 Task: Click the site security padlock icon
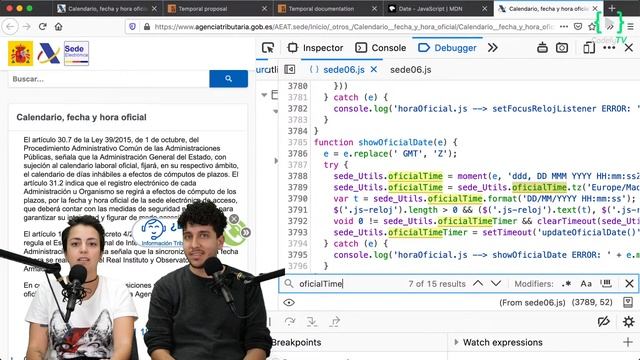[x=147, y=27]
